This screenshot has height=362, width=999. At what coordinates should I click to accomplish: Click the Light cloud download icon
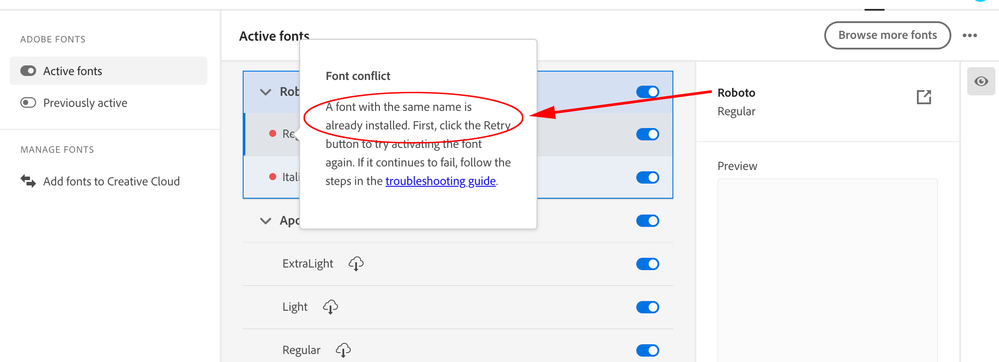coord(330,307)
